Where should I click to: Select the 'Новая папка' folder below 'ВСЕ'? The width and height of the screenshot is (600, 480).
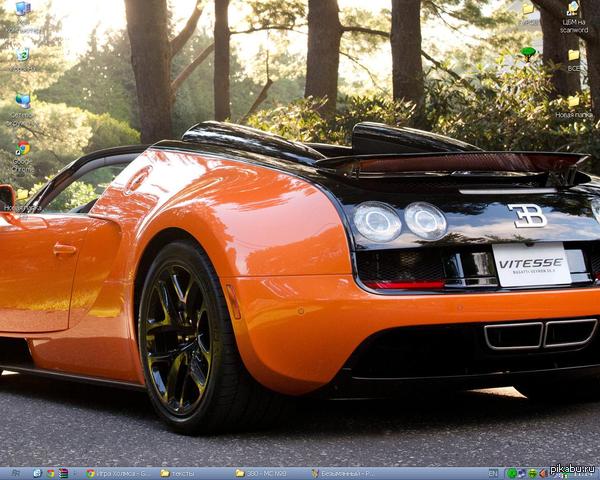pos(573,102)
